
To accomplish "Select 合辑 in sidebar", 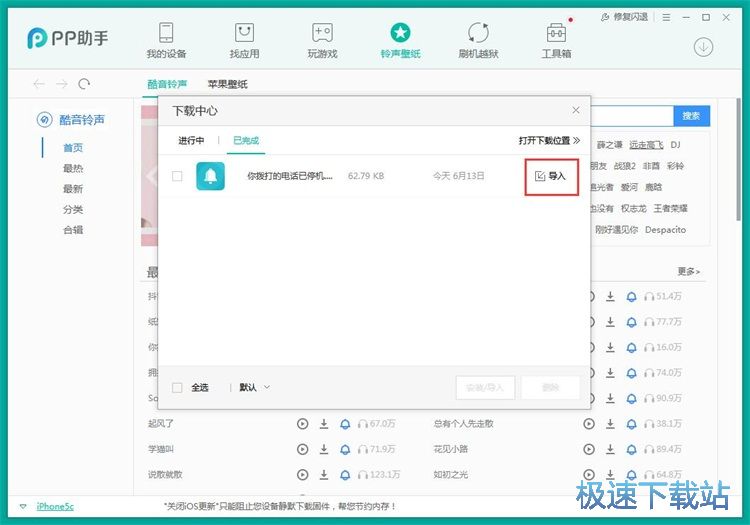I will point(73,230).
